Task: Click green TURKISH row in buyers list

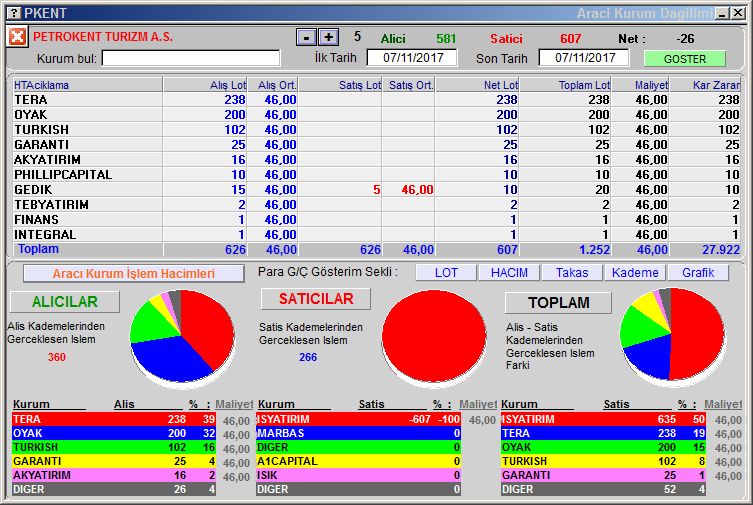Action: [114, 447]
